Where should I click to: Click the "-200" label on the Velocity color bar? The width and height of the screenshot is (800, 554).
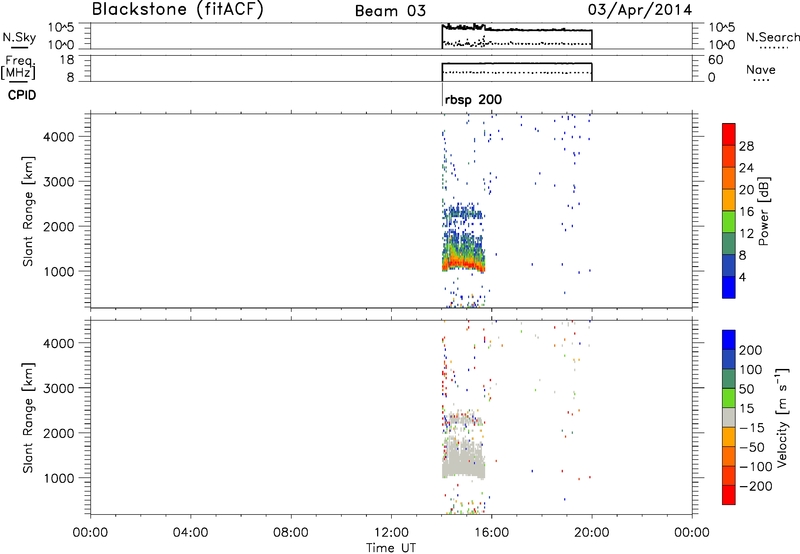click(x=756, y=486)
